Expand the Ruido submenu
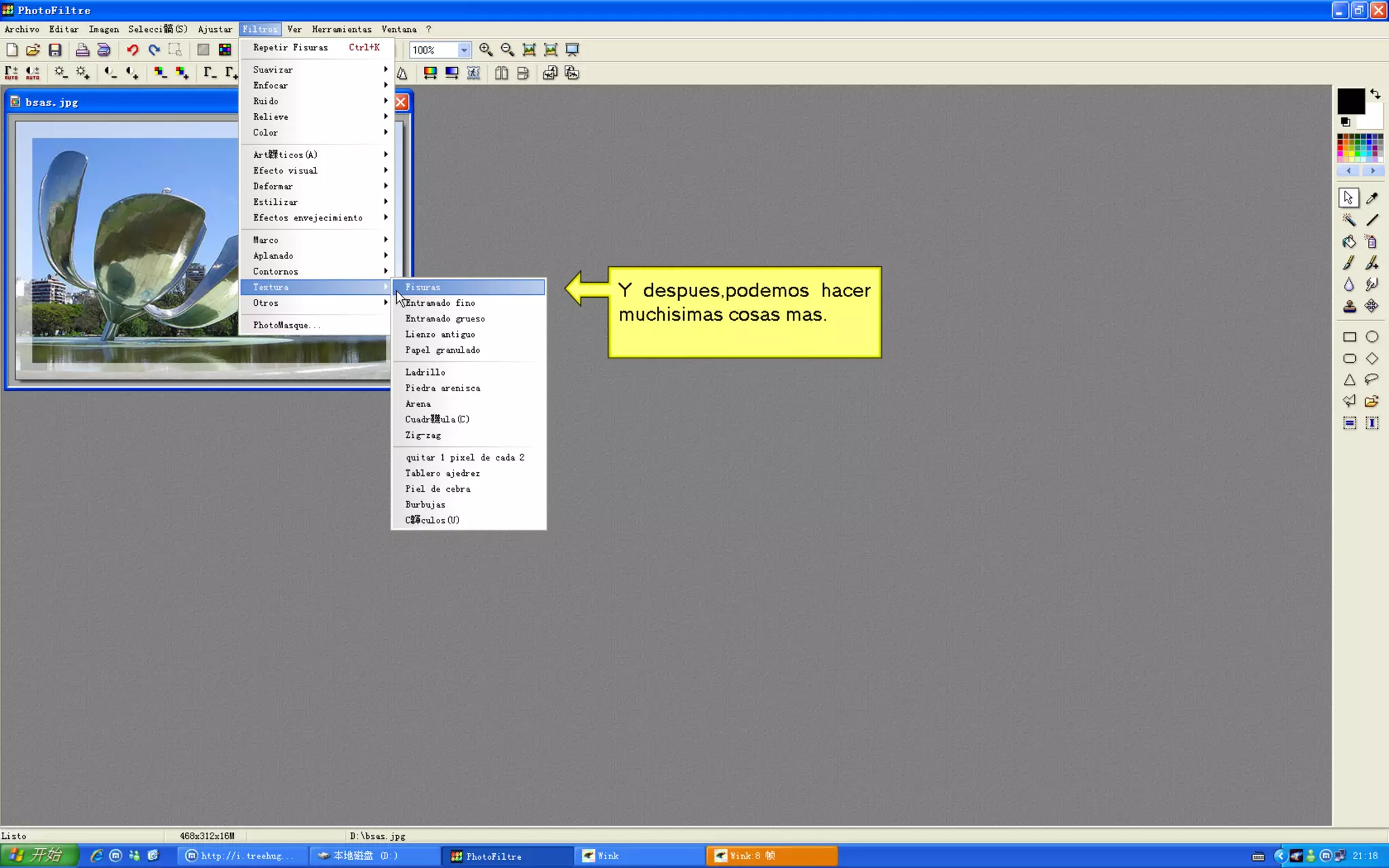Screen dimensions: 1389x868 click(x=316, y=101)
